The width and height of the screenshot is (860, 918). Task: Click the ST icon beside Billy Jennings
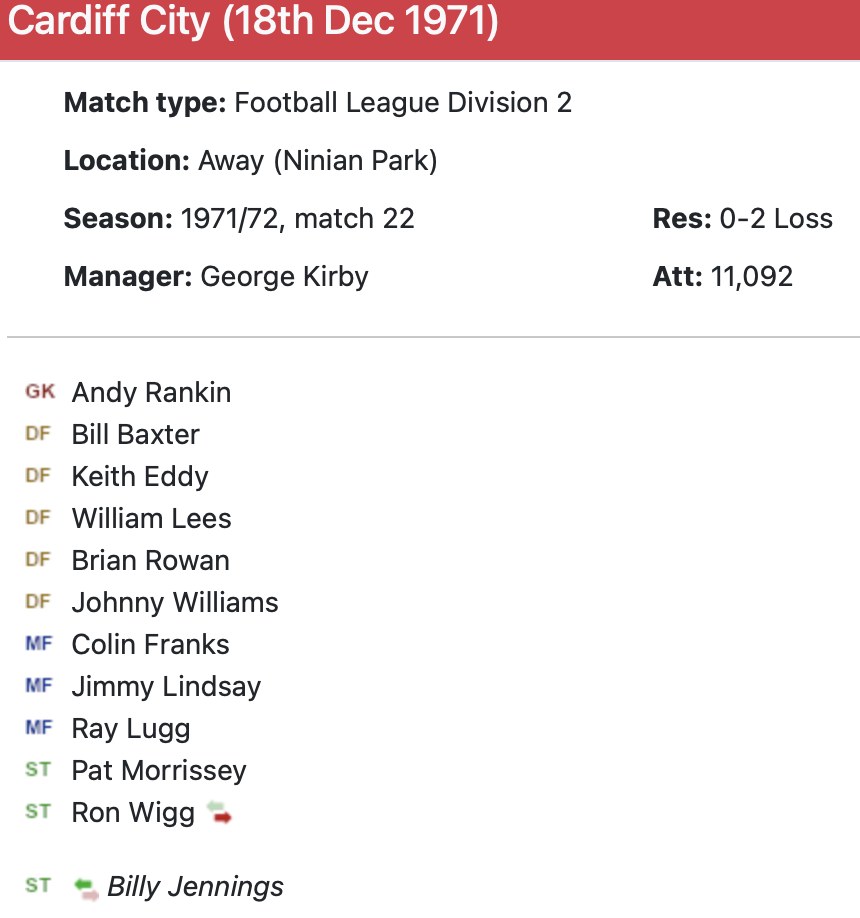[38, 885]
